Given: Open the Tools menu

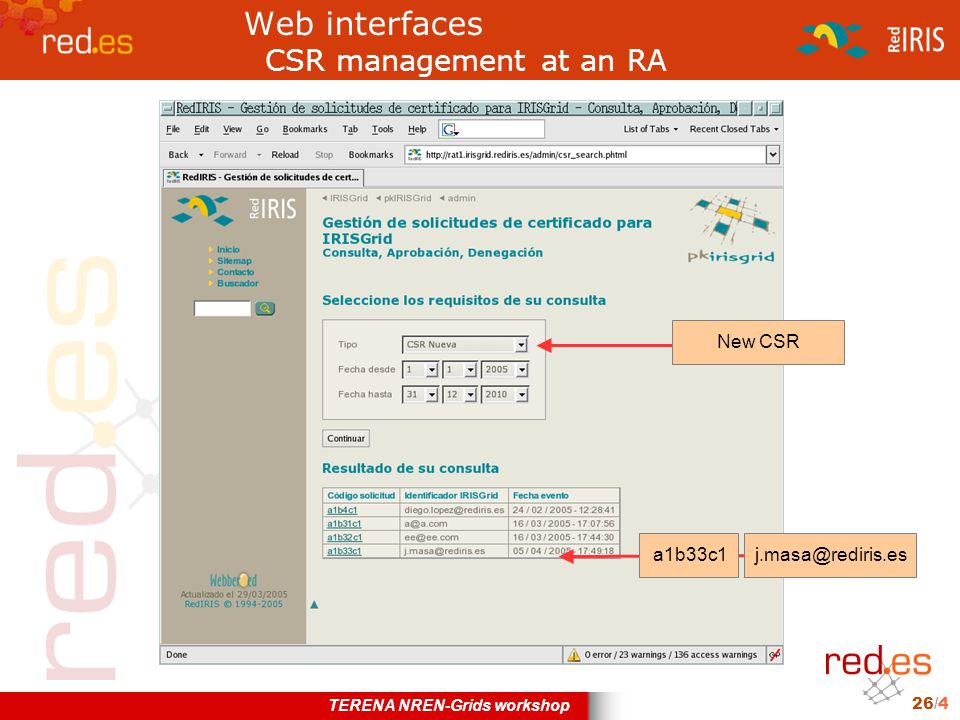Looking at the screenshot, I should (382, 129).
